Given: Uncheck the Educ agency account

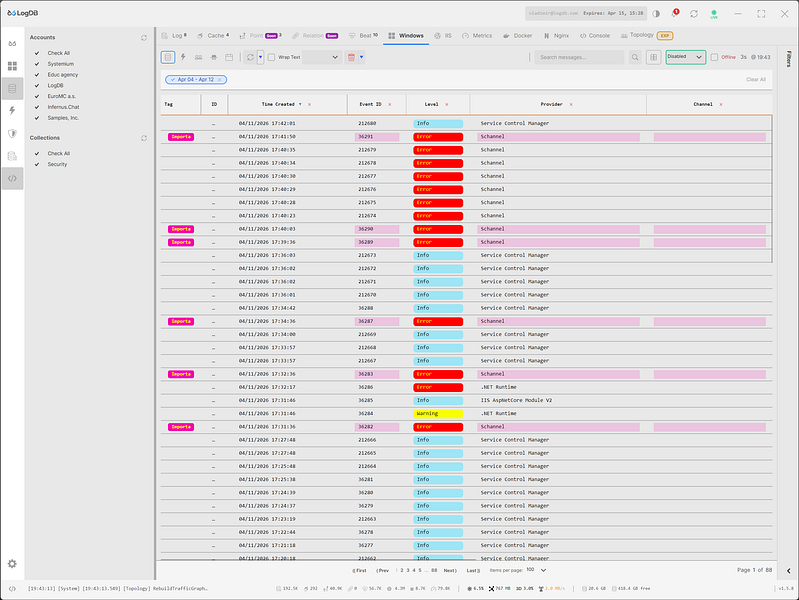Looking at the screenshot, I should [x=37, y=74].
